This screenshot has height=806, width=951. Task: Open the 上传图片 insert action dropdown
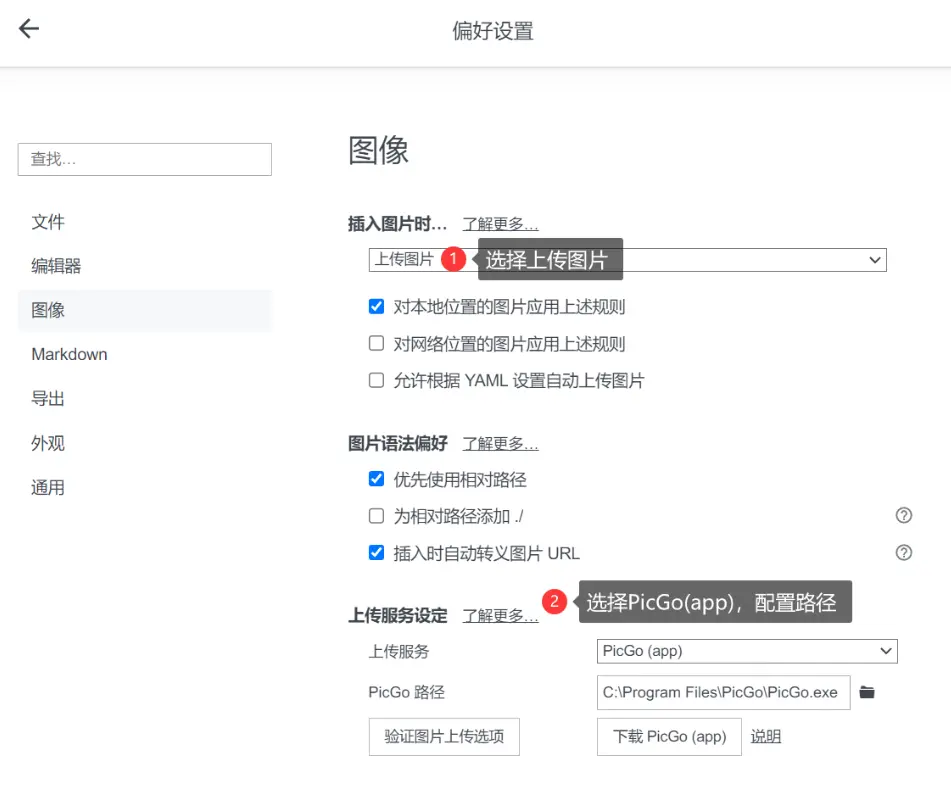627,260
